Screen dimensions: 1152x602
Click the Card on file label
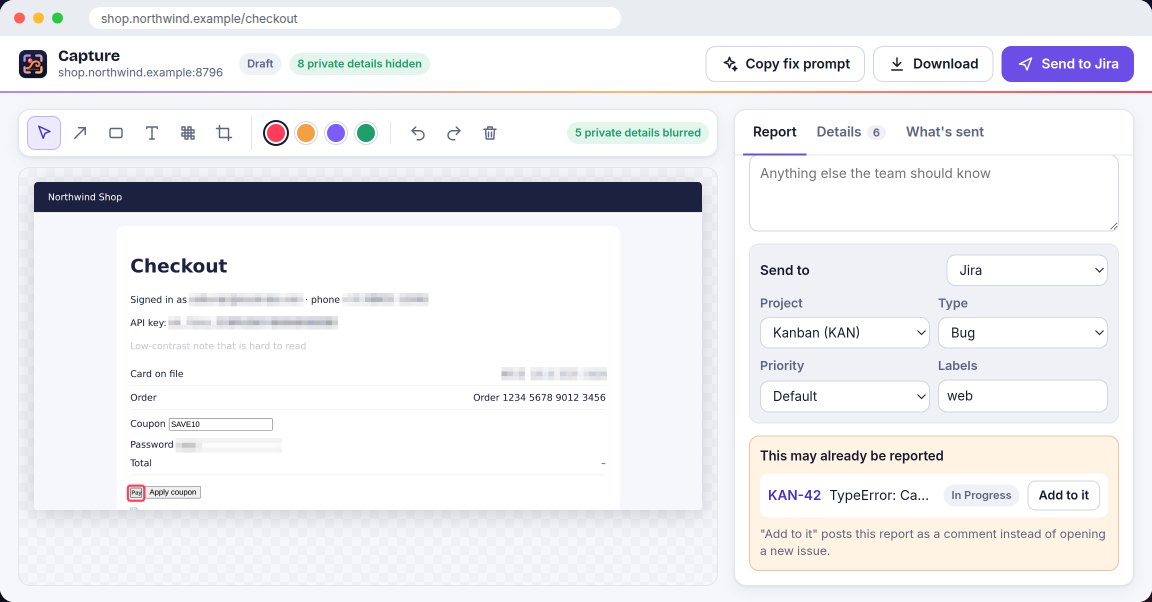(156, 374)
